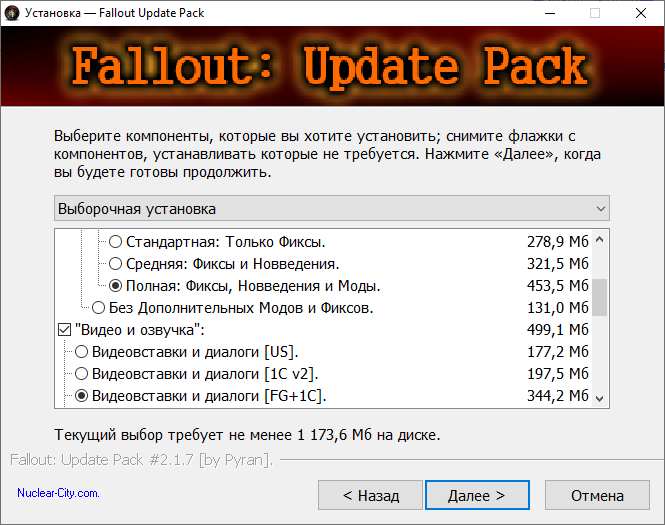Click the scrollbar thumb in component list

click(x=599, y=297)
